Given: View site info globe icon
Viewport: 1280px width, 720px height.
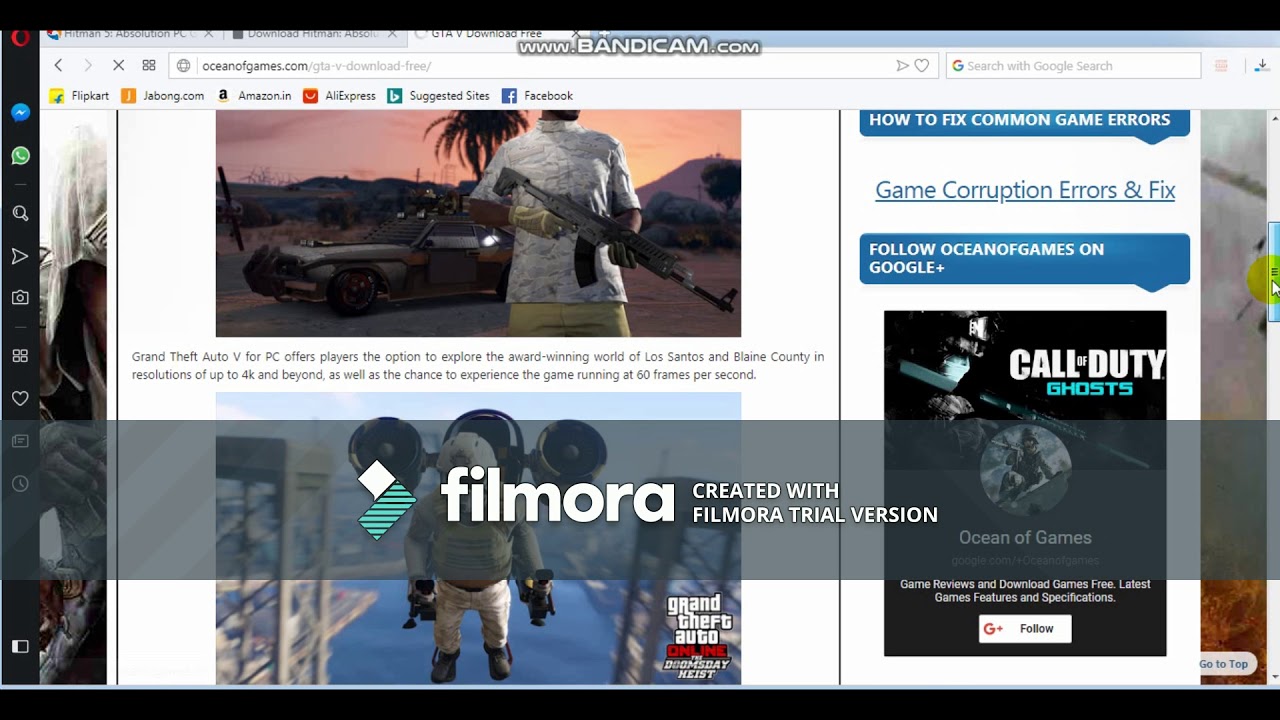Looking at the screenshot, I should (x=184, y=66).
